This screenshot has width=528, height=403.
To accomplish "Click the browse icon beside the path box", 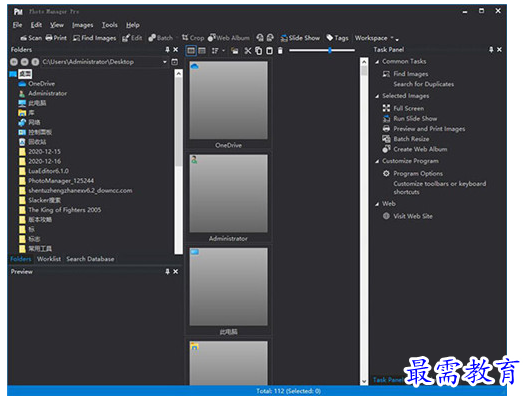I will tap(174, 62).
